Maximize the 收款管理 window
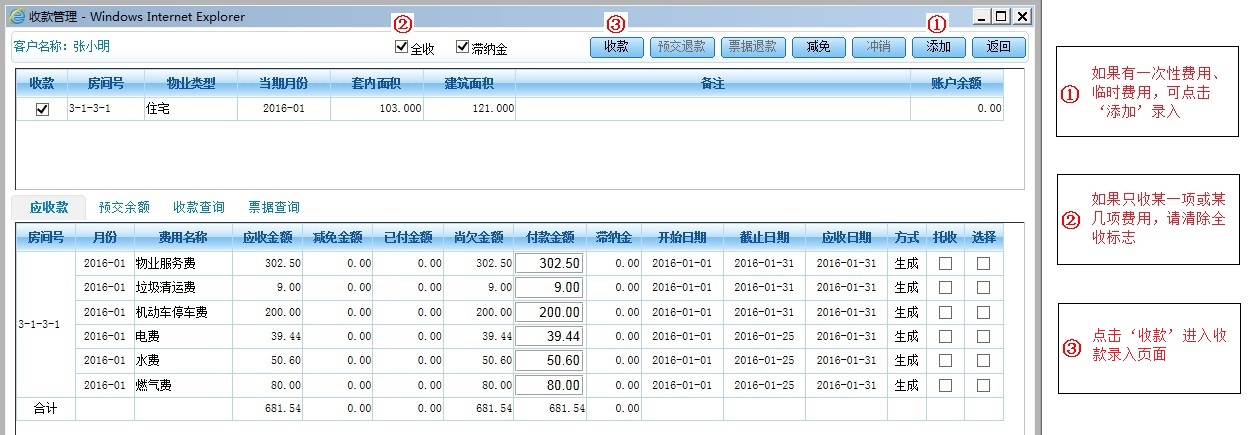1258x435 pixels. tap(1000, 16)
